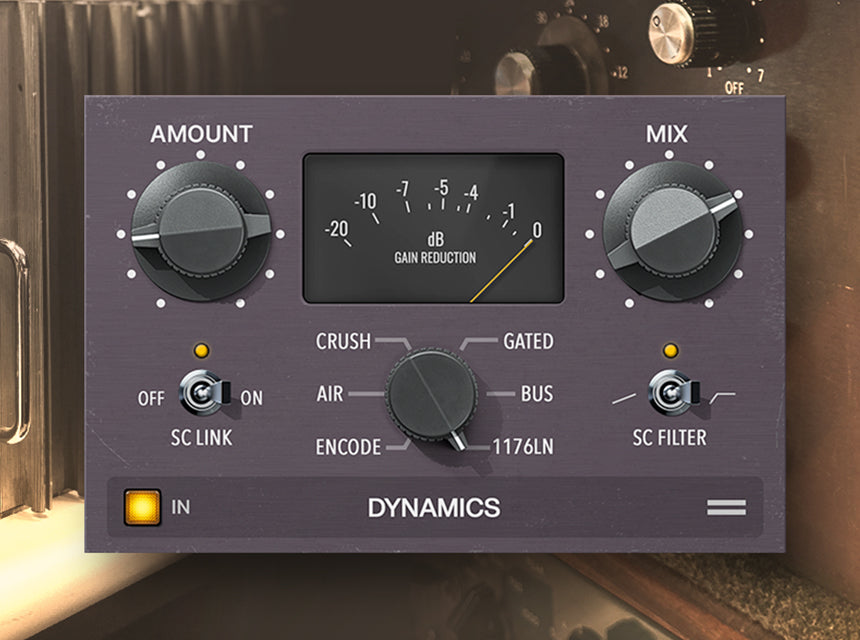
Task: Click the SC filter high-pass curve icon
Action: click(722, 398)
